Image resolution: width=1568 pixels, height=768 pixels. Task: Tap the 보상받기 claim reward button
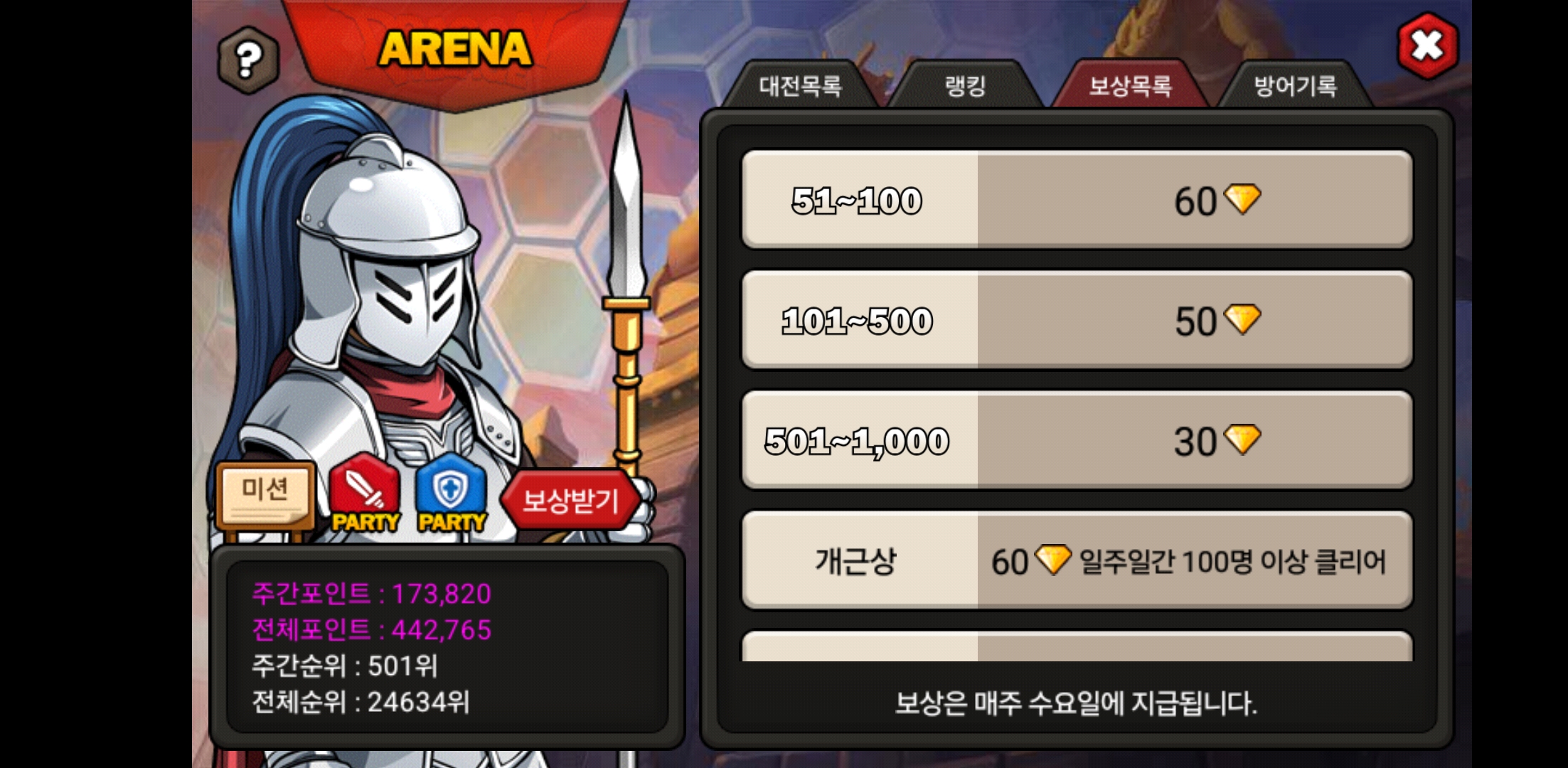[x=570, y=500]
